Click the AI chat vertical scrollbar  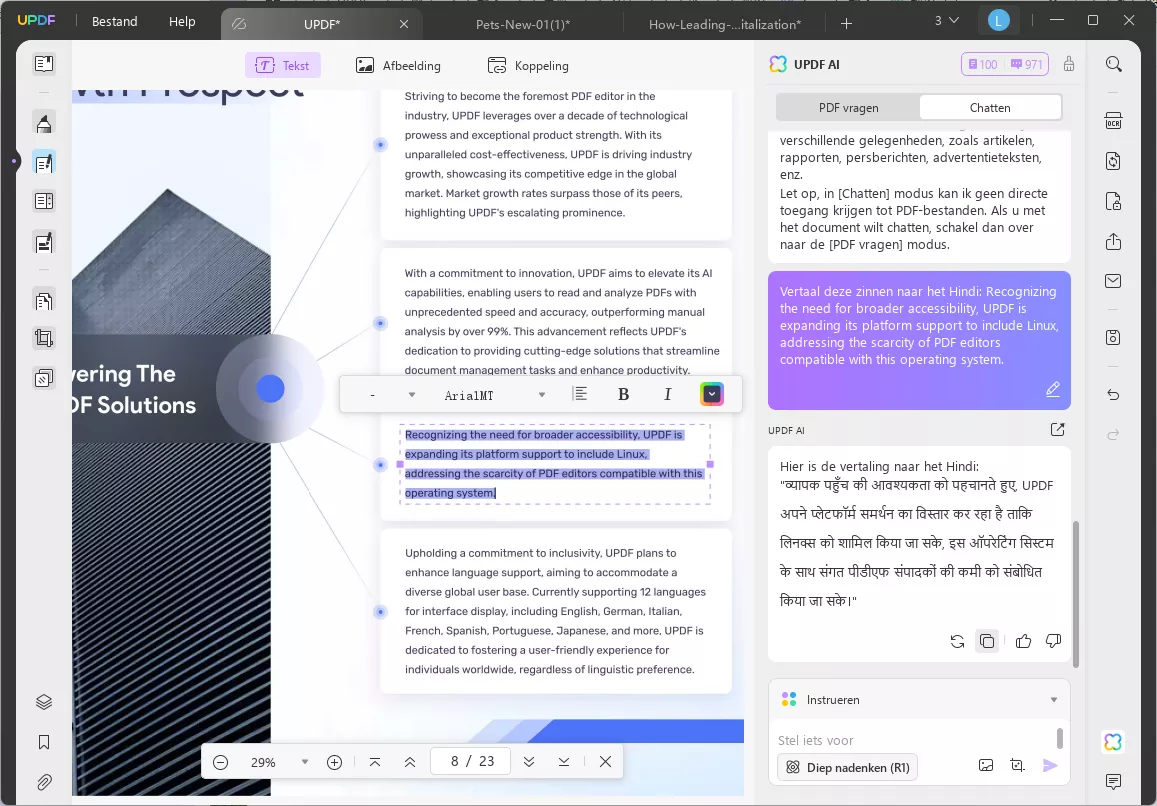pos(1075,593)
